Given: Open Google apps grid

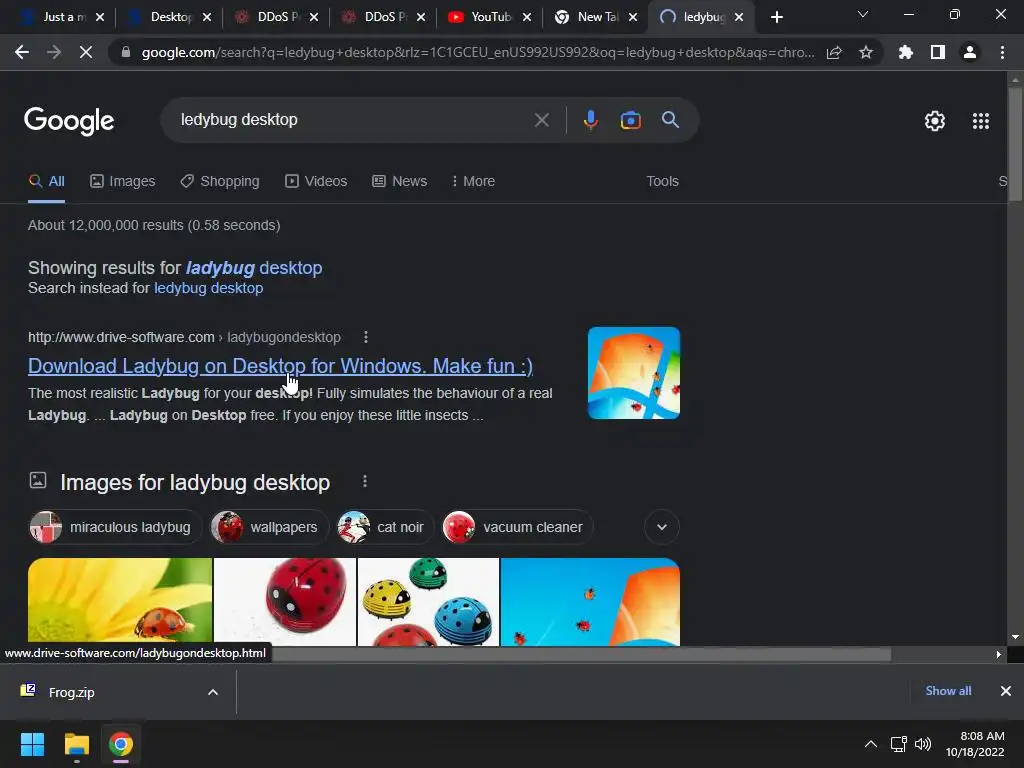Looking at the screenshot, I should (x=981, y=121).
